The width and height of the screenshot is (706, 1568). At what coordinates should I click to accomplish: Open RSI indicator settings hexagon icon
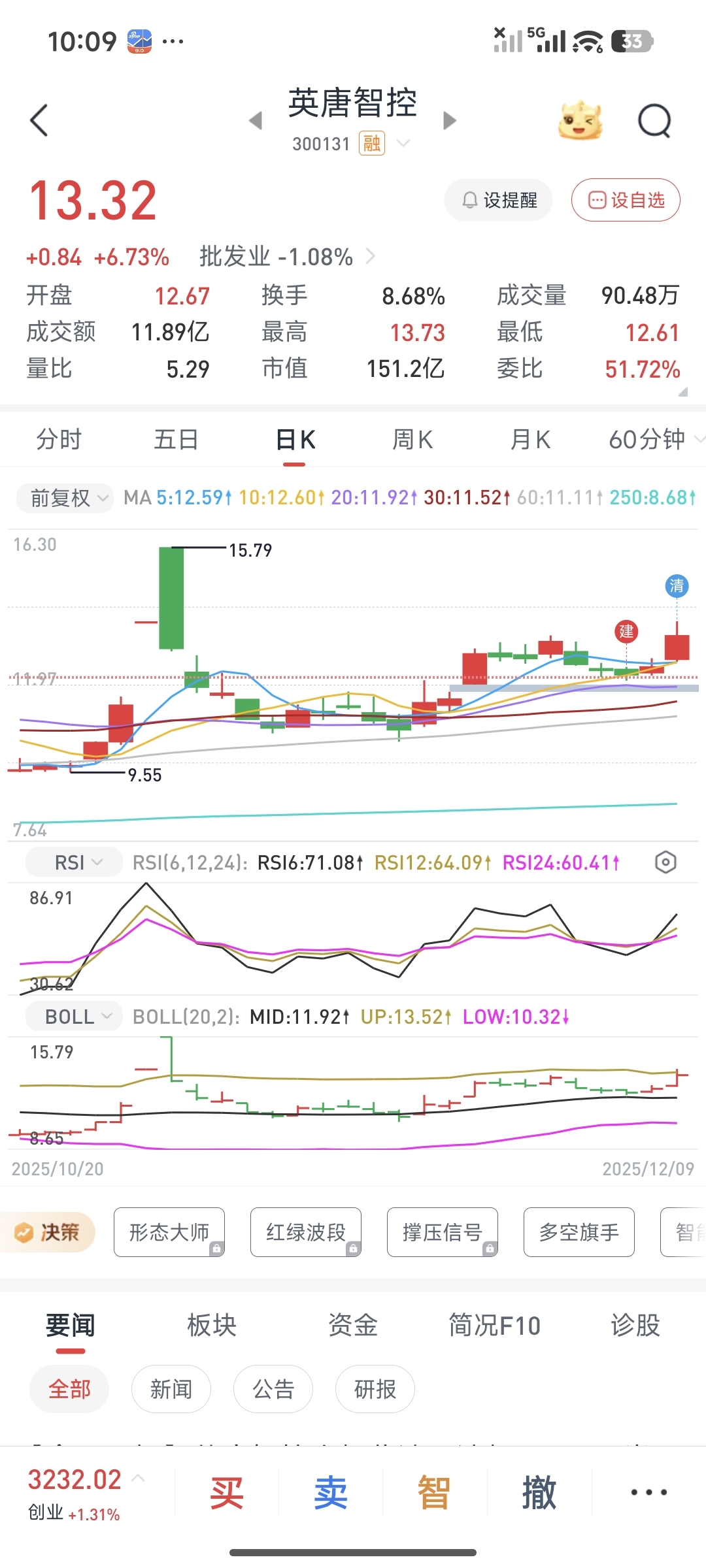point(665,862)
